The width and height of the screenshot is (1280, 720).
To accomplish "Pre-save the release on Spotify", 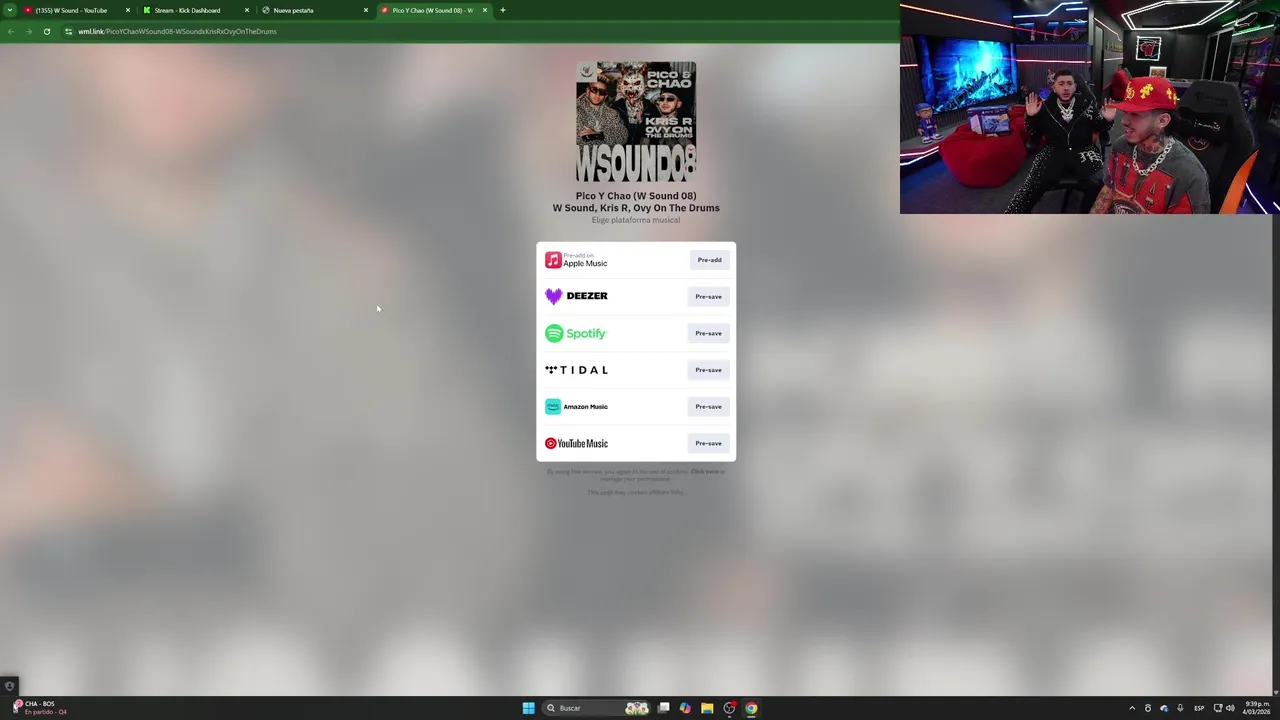I will click(708, 333).
